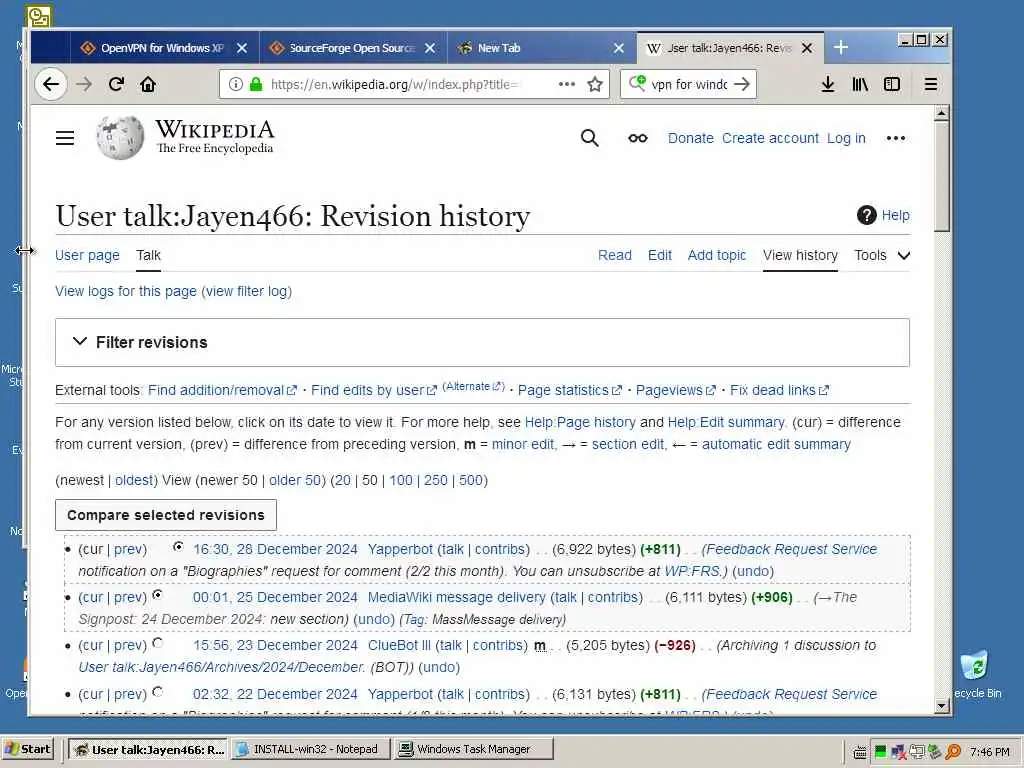
Task: Open the Windows Start button
Action: [x=27, y=749]
